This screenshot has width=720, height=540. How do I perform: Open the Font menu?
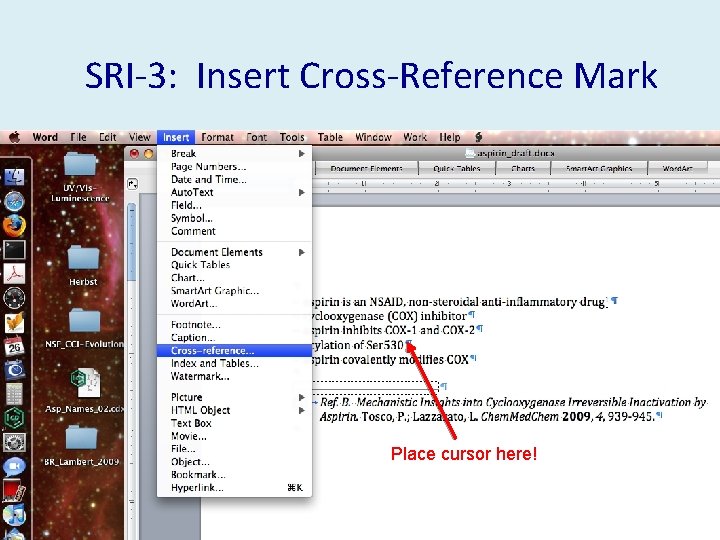[256, 137]
